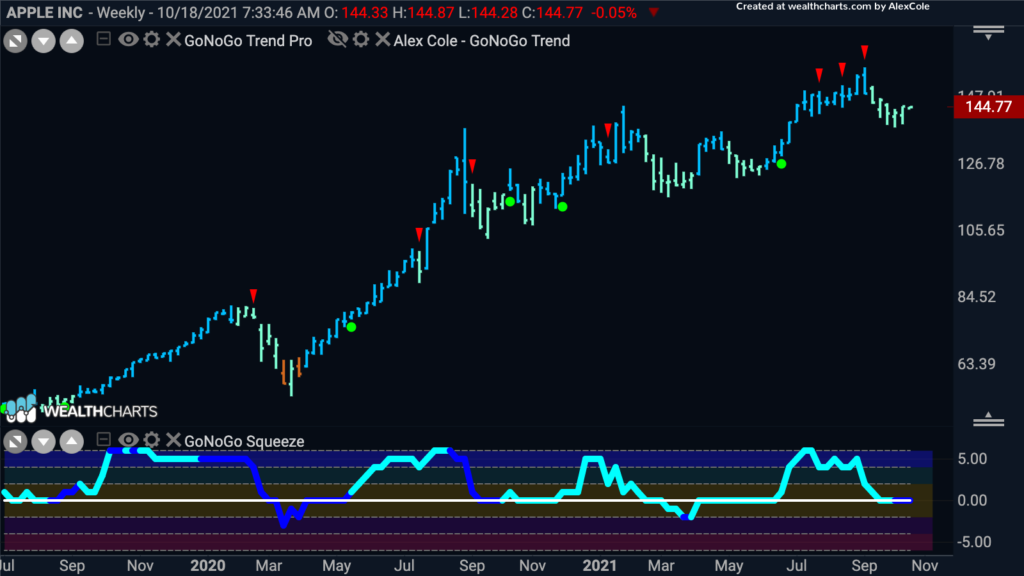Click the 126.78 price axis label

point(981,163)
